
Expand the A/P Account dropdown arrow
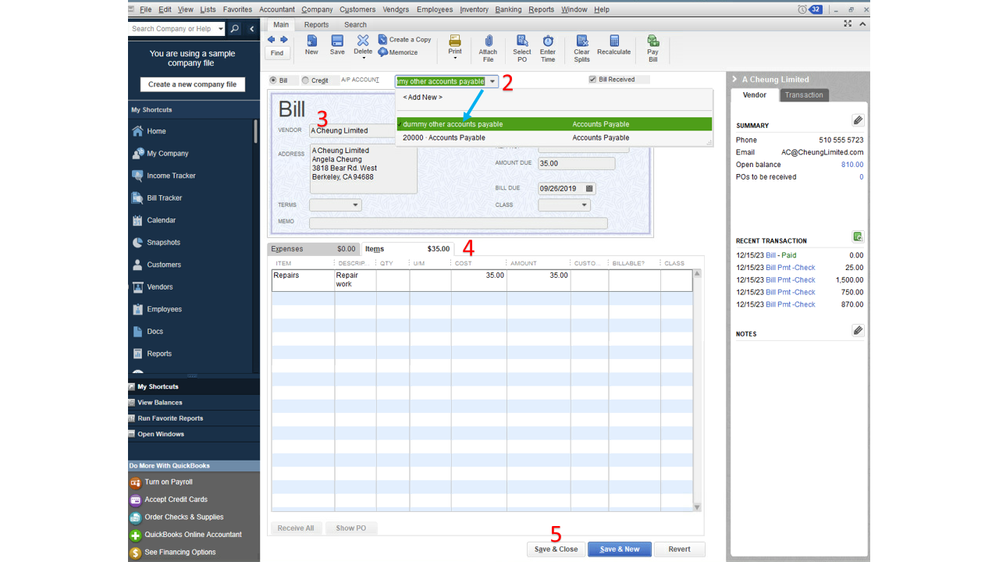(492, 81)
